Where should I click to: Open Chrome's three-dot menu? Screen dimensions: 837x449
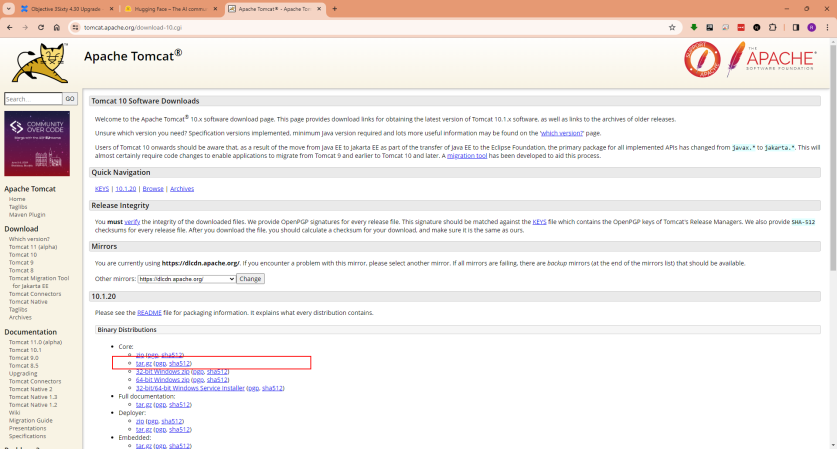(826, 27)
